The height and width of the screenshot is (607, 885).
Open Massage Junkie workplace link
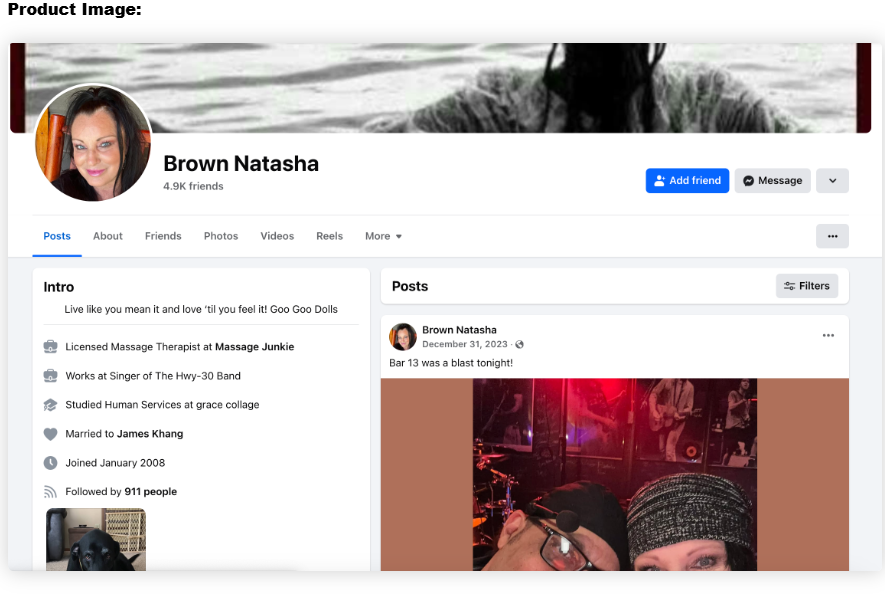click(254, 347)
